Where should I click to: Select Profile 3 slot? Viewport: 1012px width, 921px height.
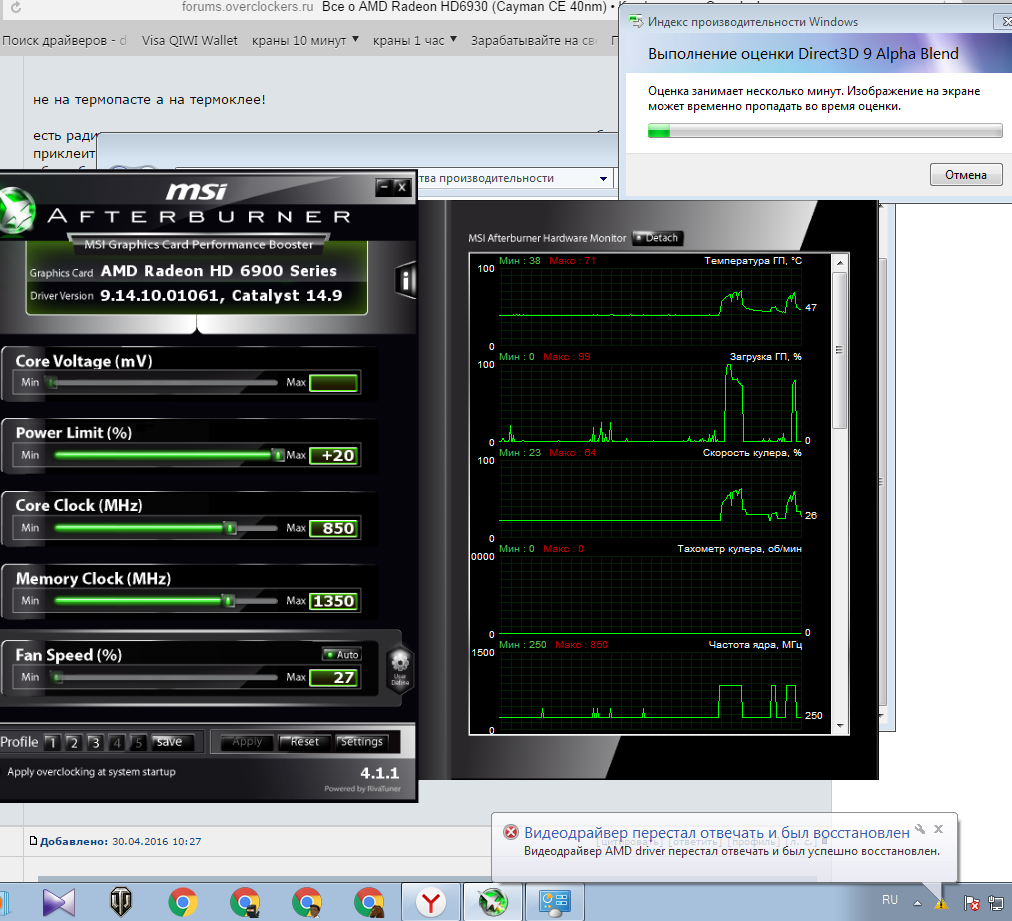[x=96, y=743]
